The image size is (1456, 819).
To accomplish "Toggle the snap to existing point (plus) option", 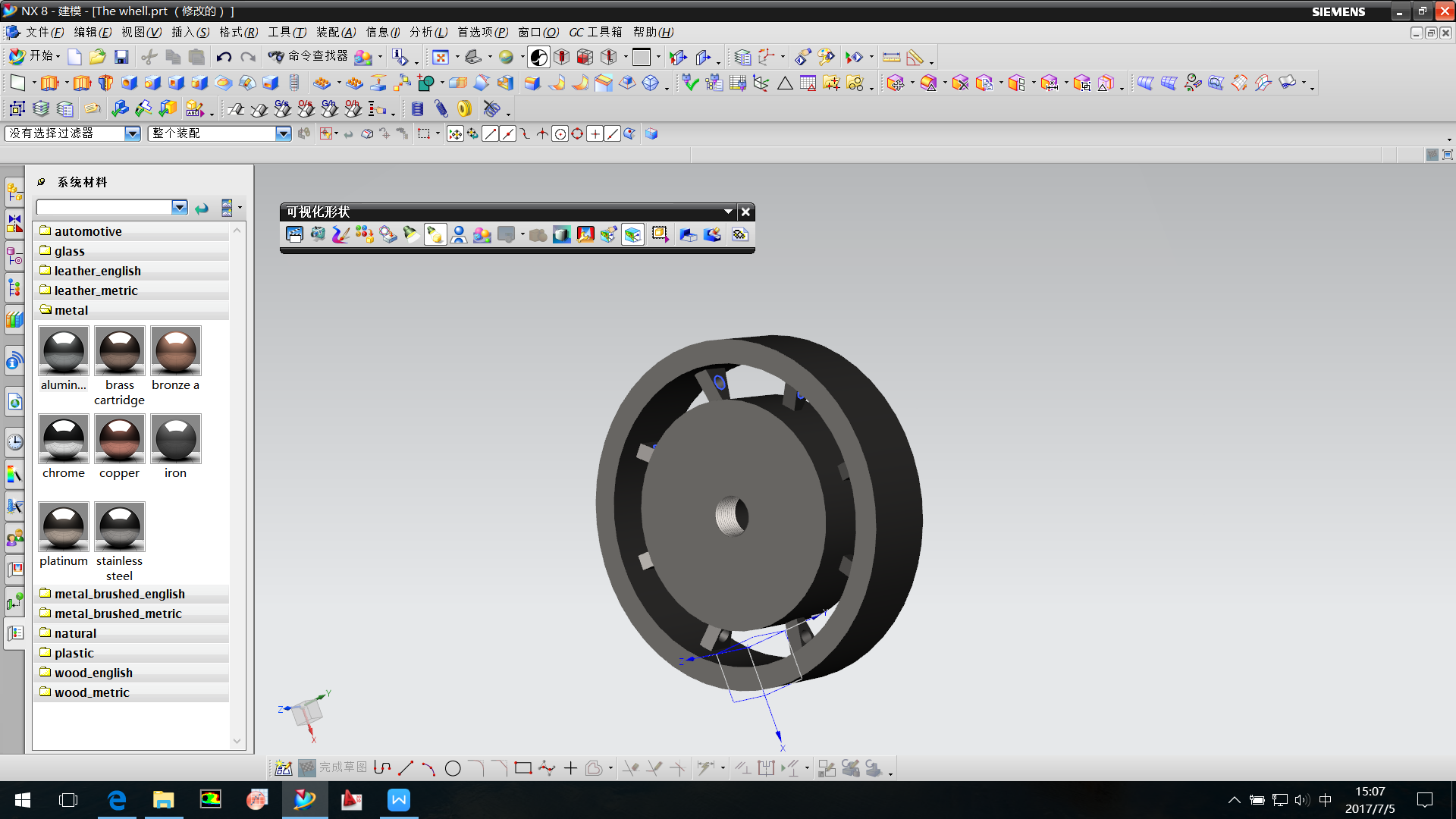I will pyautogui.click(x=595, y=134).
